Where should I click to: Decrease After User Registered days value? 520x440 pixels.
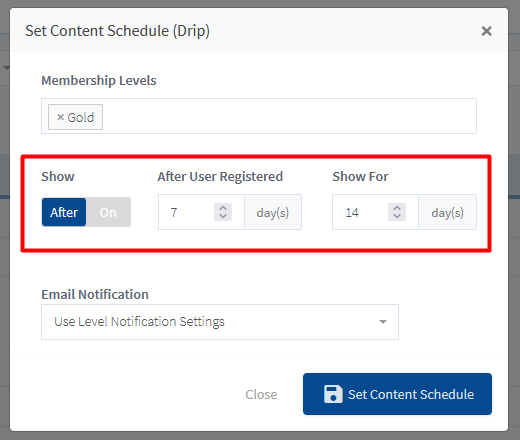(223, 216)
